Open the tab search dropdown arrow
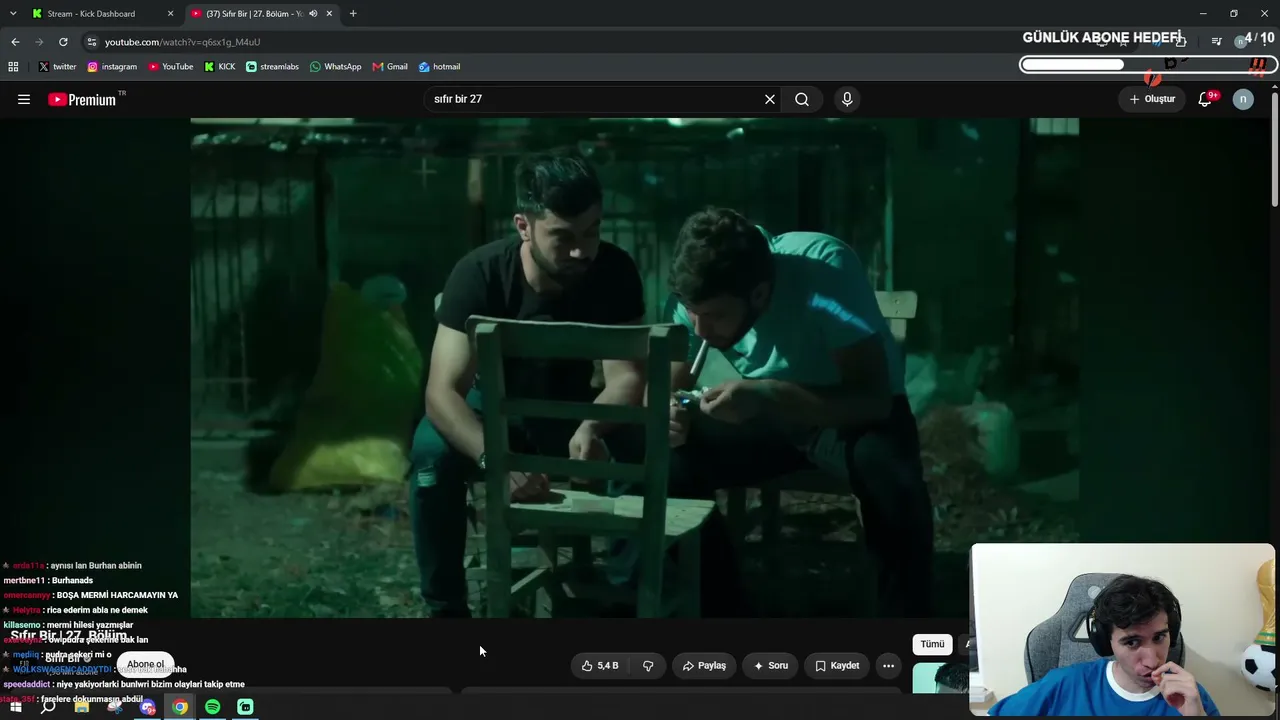The height and width of the screenshot is (720, 1280). [13, 14]
